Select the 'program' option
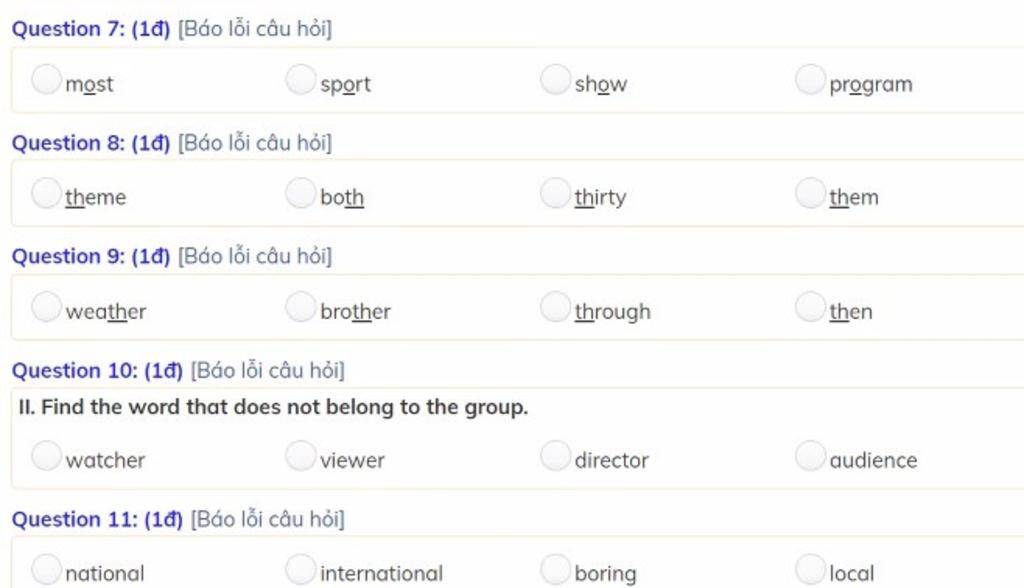 click(810, 79)
